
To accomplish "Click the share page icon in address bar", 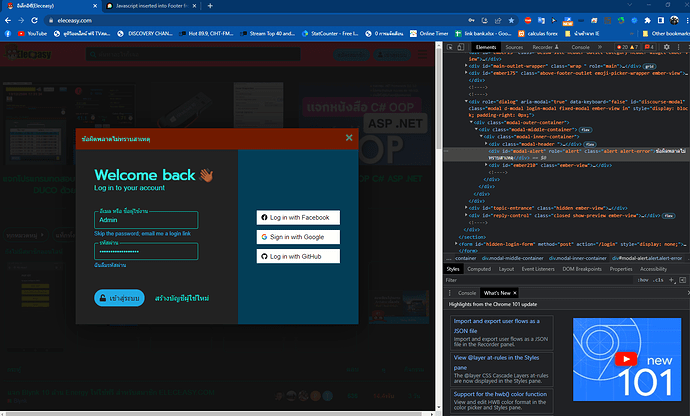I will (498, 20).
